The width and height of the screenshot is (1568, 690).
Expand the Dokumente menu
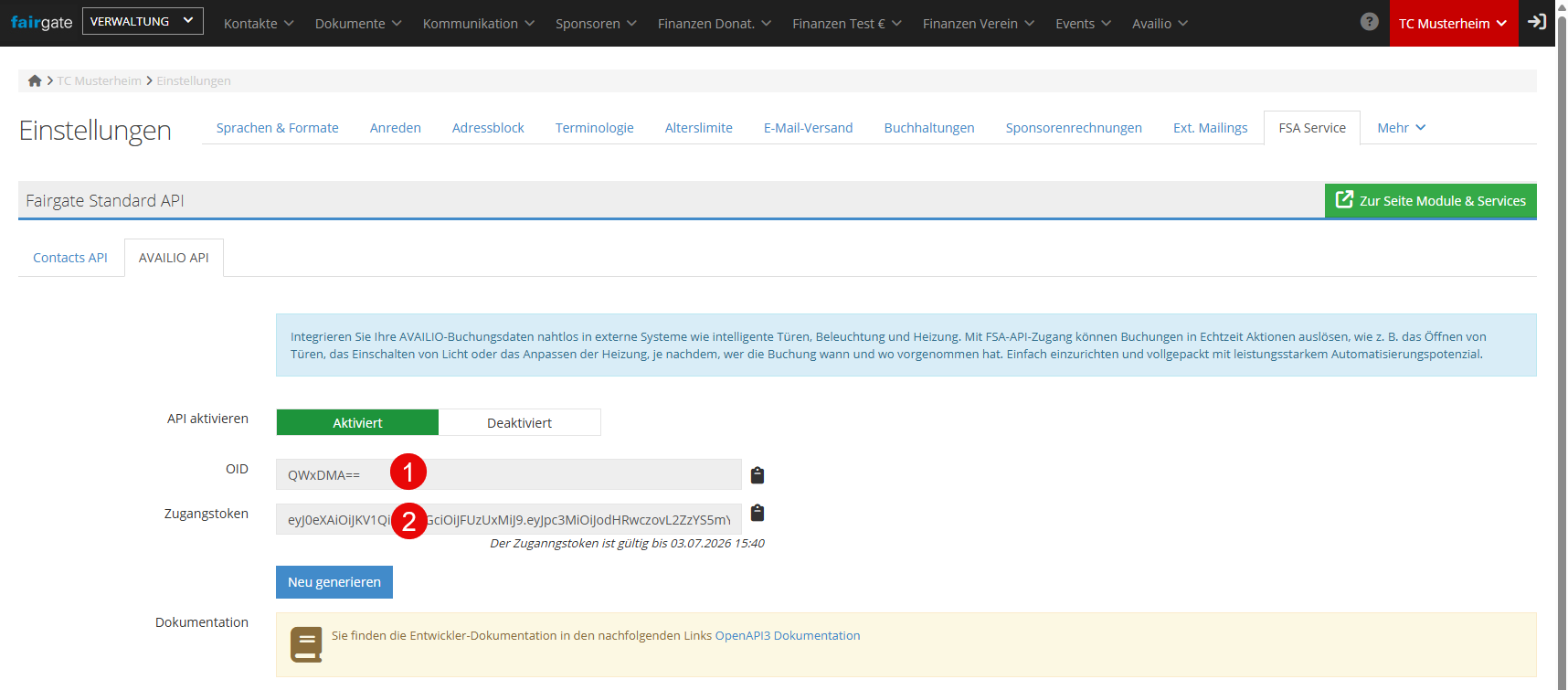[x=358, y=24]
